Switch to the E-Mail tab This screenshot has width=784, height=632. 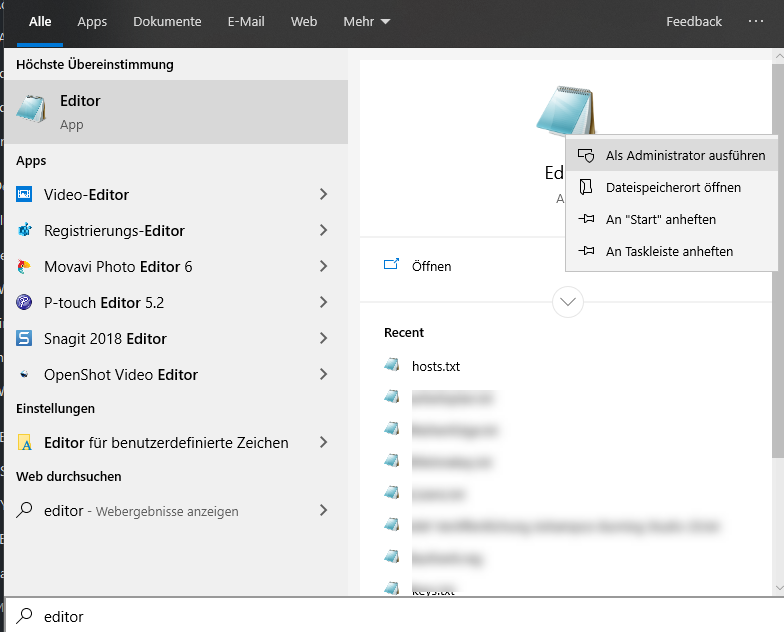click(246, 22)
